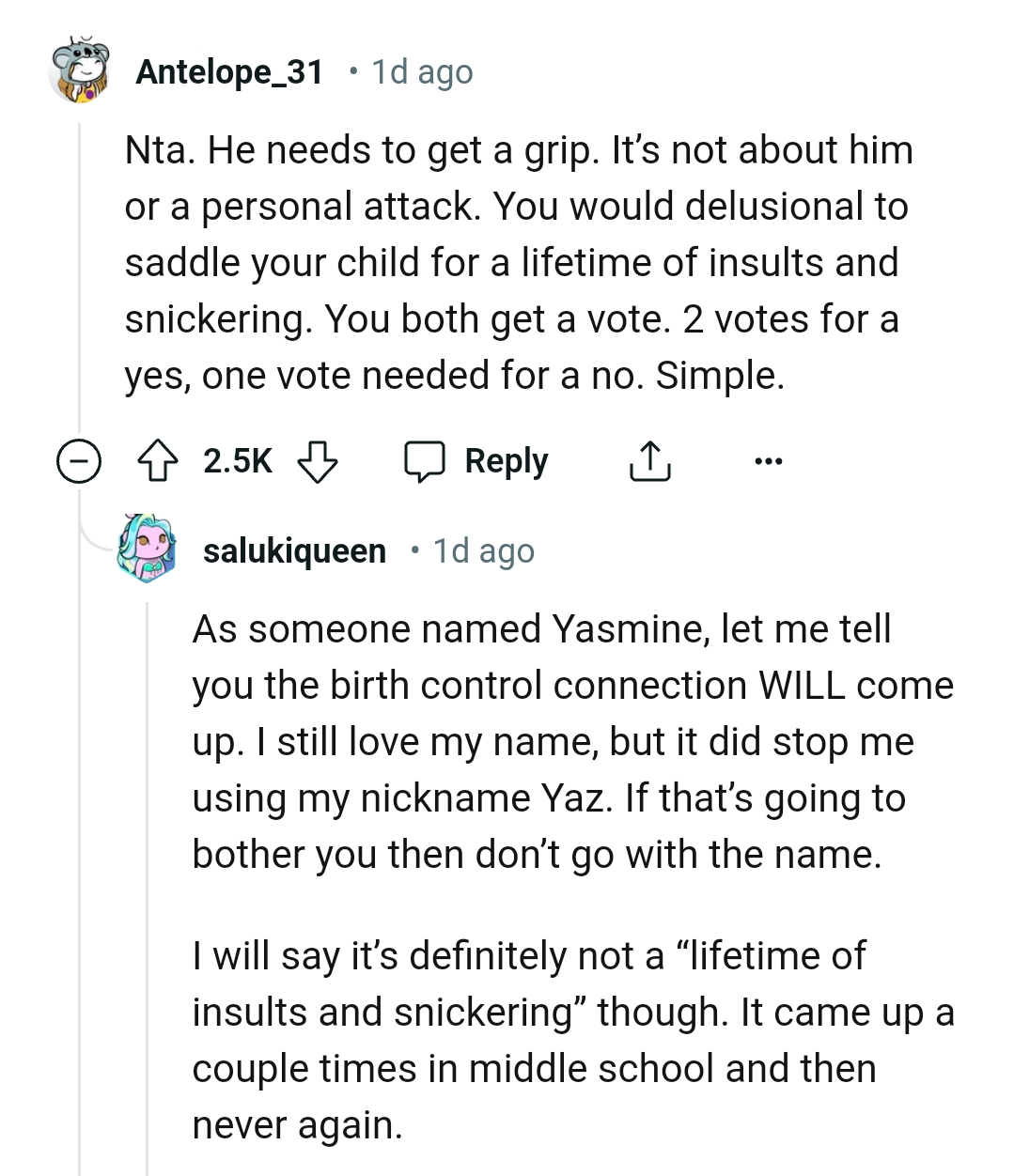Click the upvote arrow next to 2.5K count
1014x1176 pixels.
tap(158, 460)
